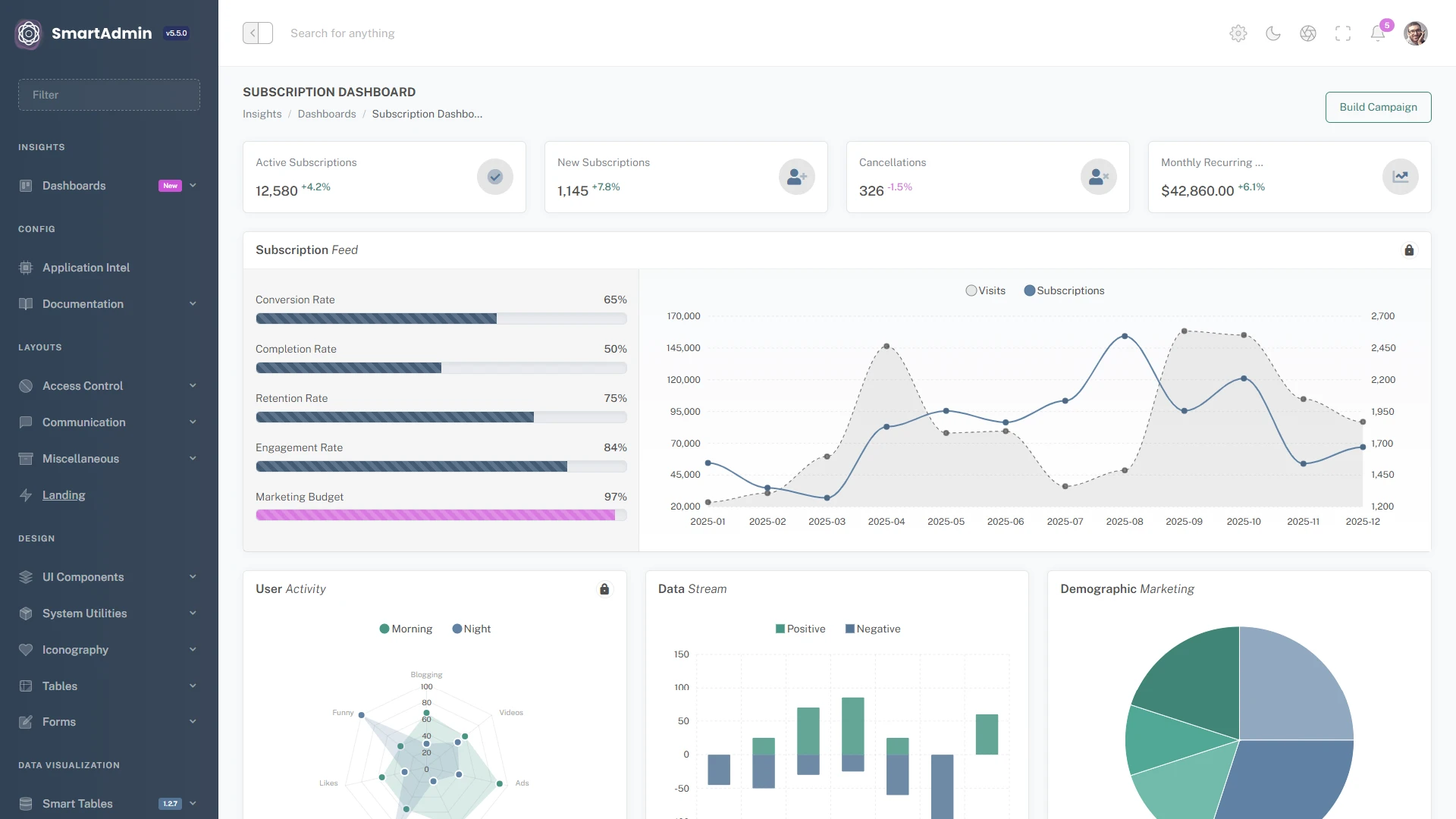Toggle the Night series in radar legend
Image resolution: width=1456 pixels, height=819 pixels.
coord(471,629)
